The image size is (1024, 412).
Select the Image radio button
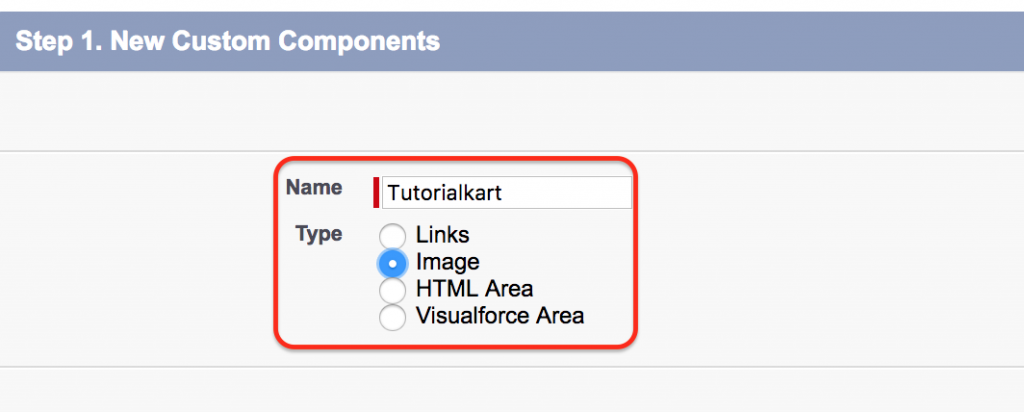[392, 264]
